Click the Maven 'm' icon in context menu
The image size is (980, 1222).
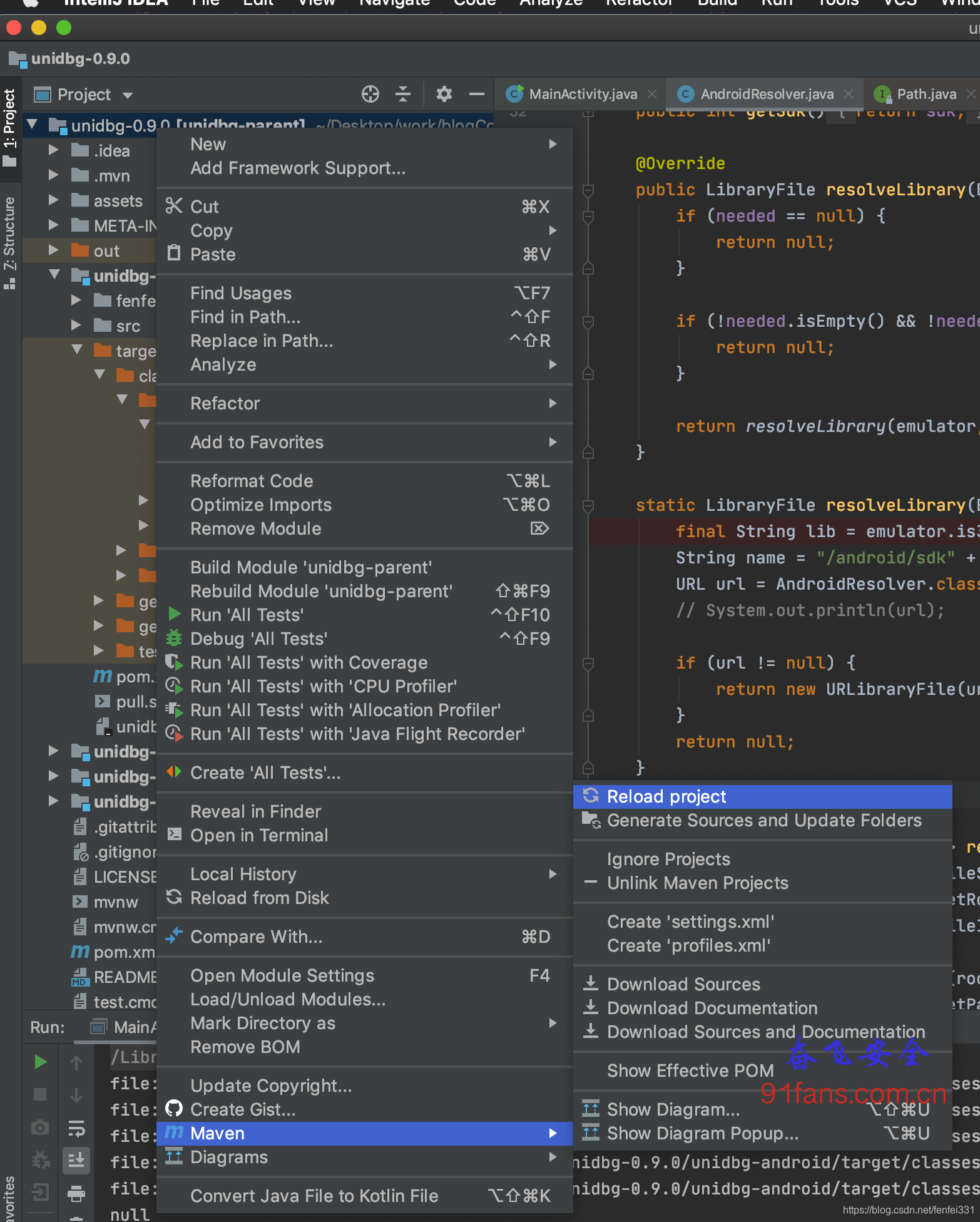tap(174, 1132)
